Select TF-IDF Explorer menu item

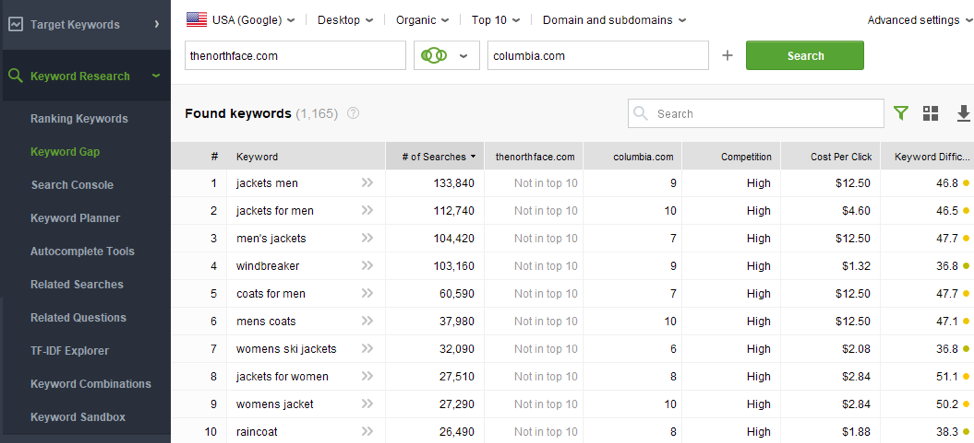click(x=70, y=351)
